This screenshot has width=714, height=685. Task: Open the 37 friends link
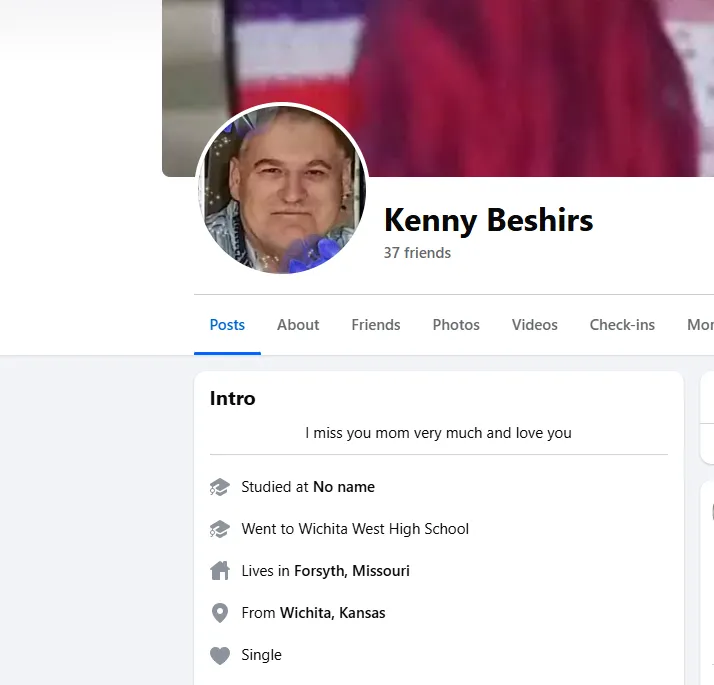[x=417, y=253]
